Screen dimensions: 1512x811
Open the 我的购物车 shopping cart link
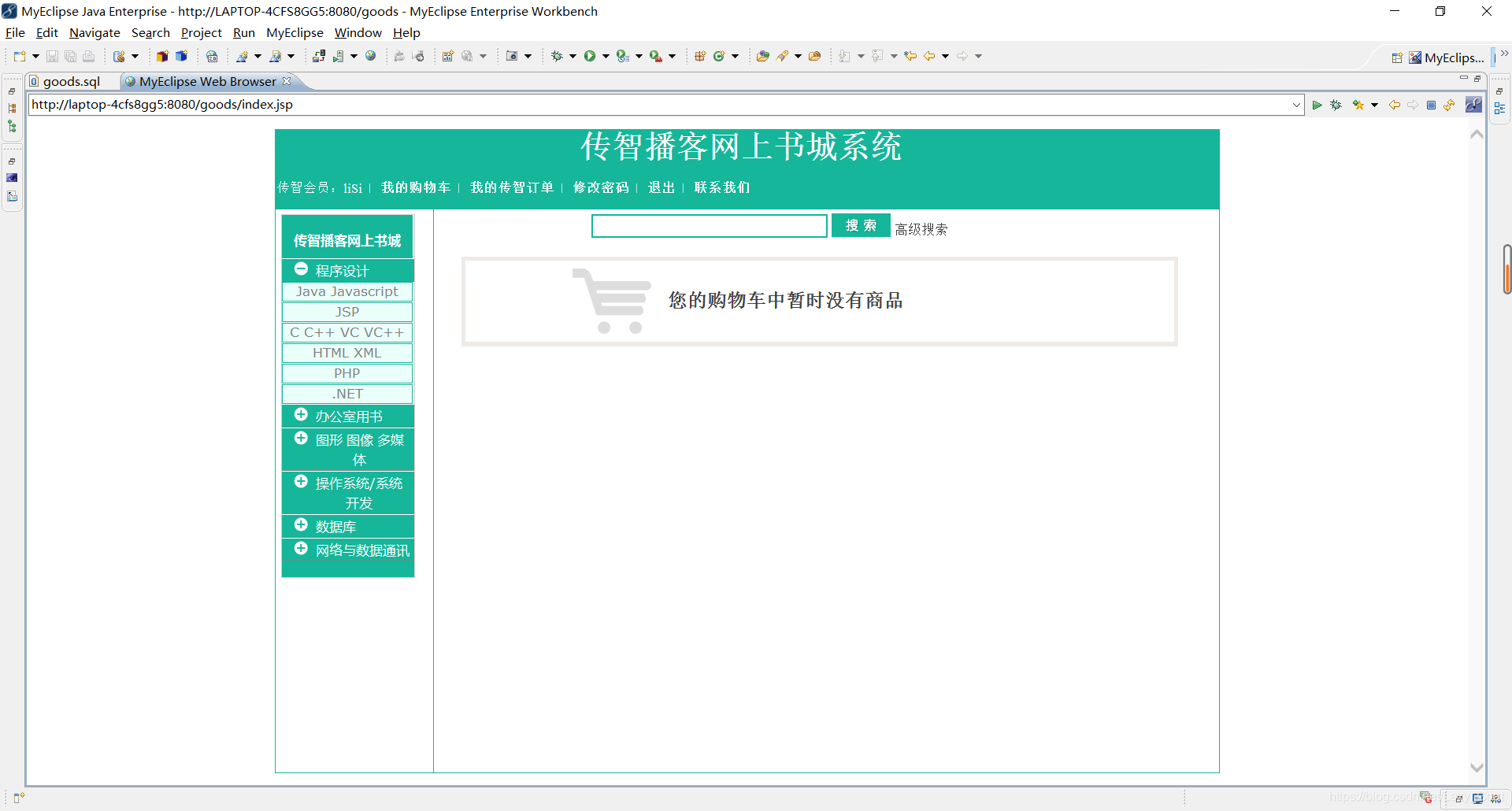pos(416,187)
